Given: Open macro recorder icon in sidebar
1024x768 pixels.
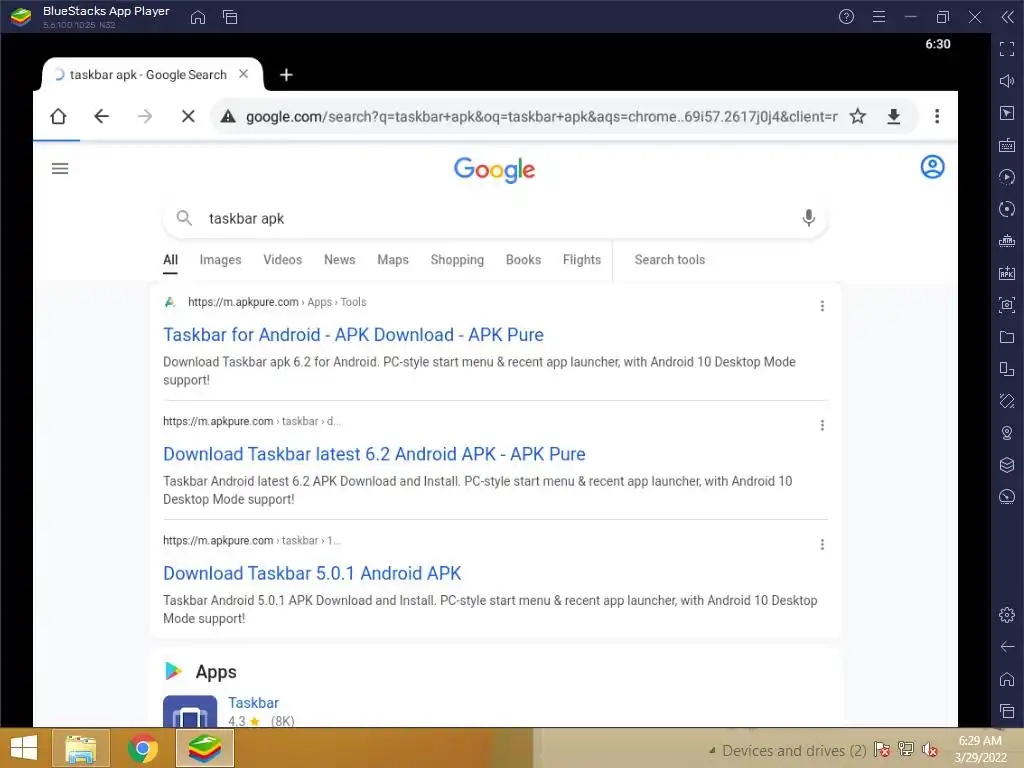Looking at the screenshot, I should tap(1007, 177).
